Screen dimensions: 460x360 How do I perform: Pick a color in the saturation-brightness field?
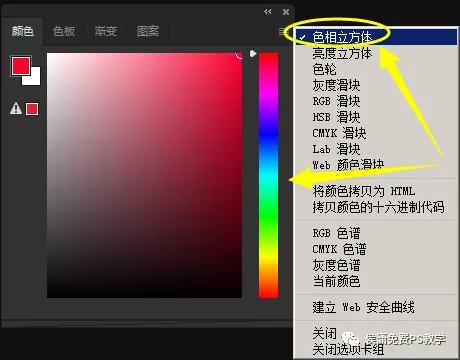(144, 175)
